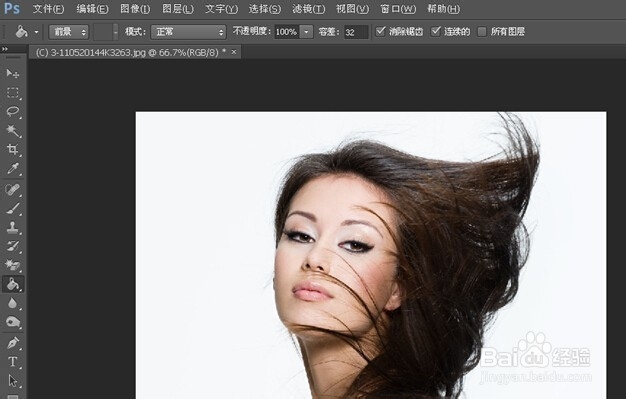Select the Magic Wand tool
626x399 pixels.
(13, 131)
